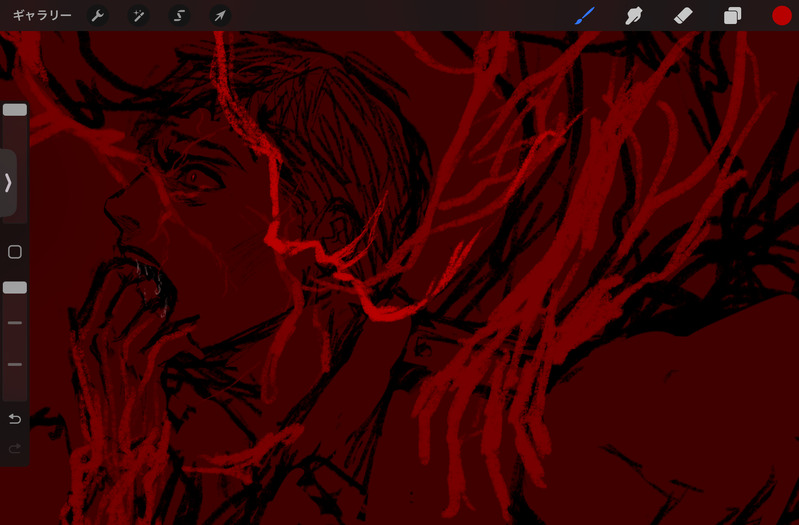The width and height of the screenshot is (799, 525).
Task: Expand the sidebar chevron tab
Action: click(x=8, y=182)
